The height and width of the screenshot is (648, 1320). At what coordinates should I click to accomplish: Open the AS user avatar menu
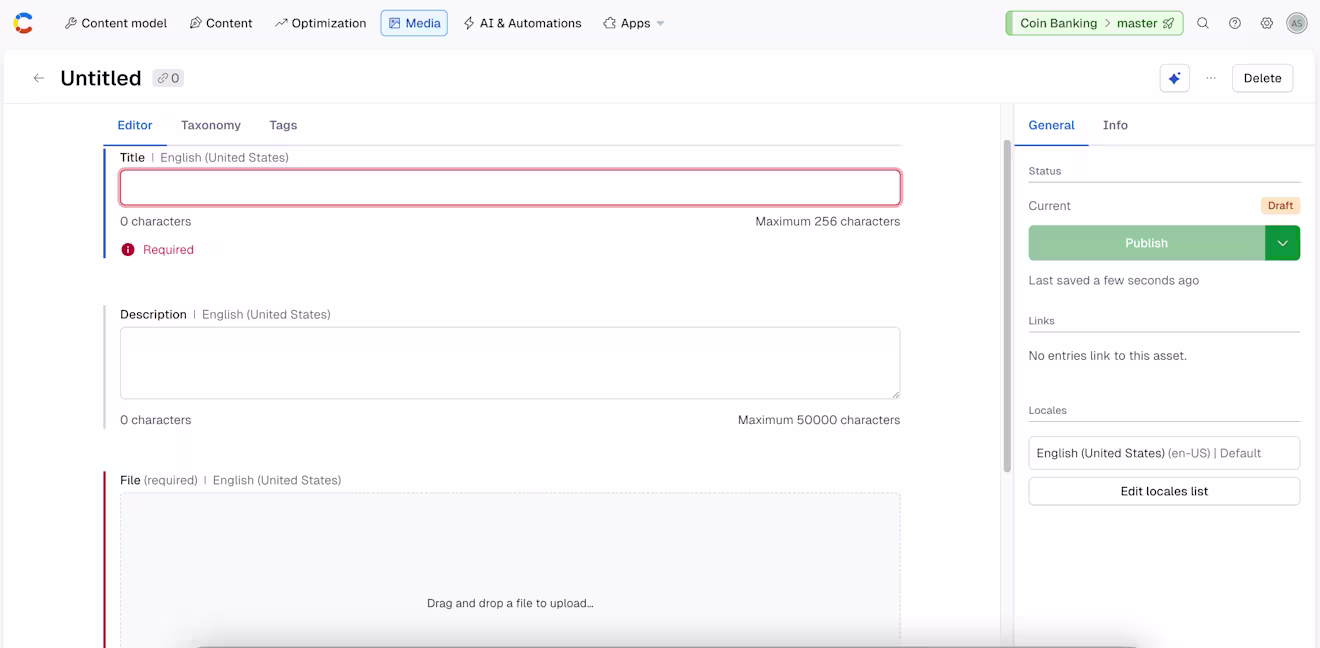[x=1297, y=23]
